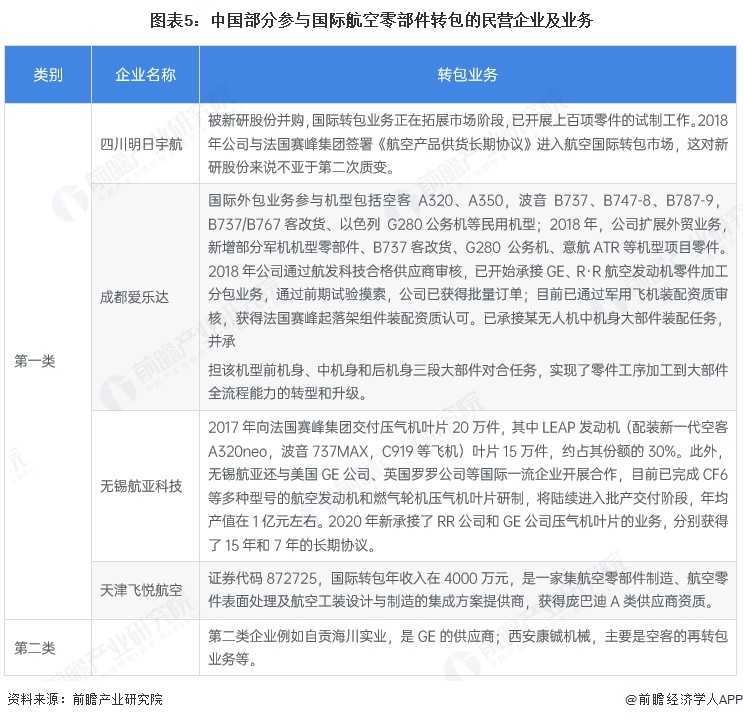Click the 第二类企业例如自贡海川实业 description
This screenshot has width=743, height=720.
click(468, 647)
